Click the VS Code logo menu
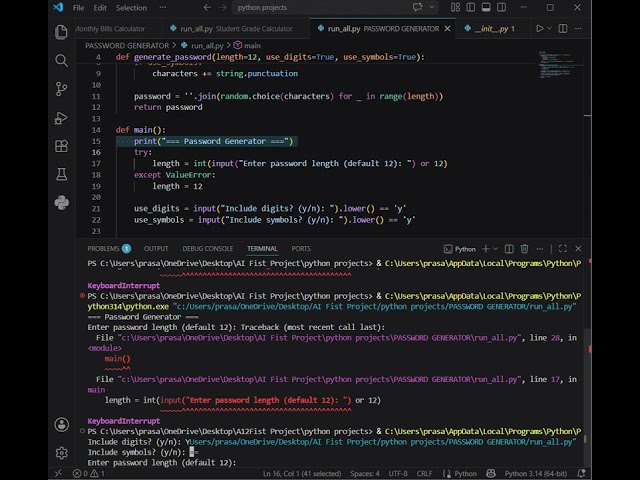 coord(58,7)
